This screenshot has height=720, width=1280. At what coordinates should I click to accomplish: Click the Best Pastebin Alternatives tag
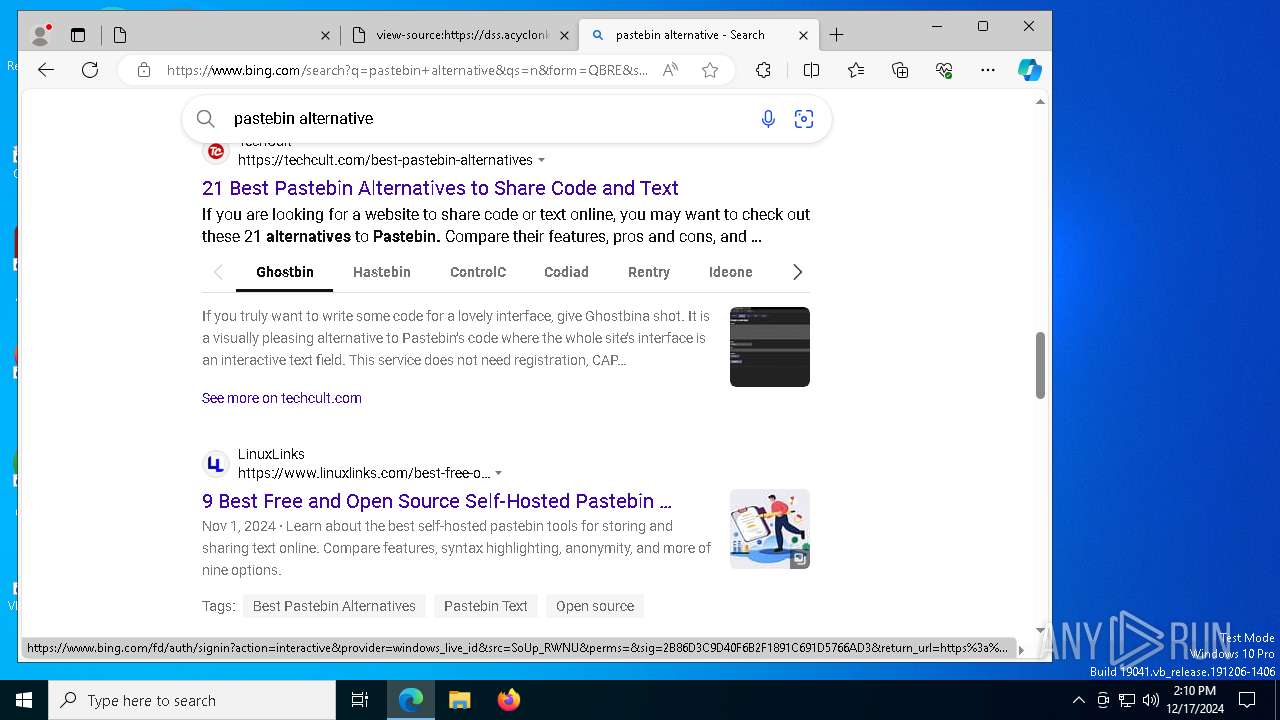[334, 606]
